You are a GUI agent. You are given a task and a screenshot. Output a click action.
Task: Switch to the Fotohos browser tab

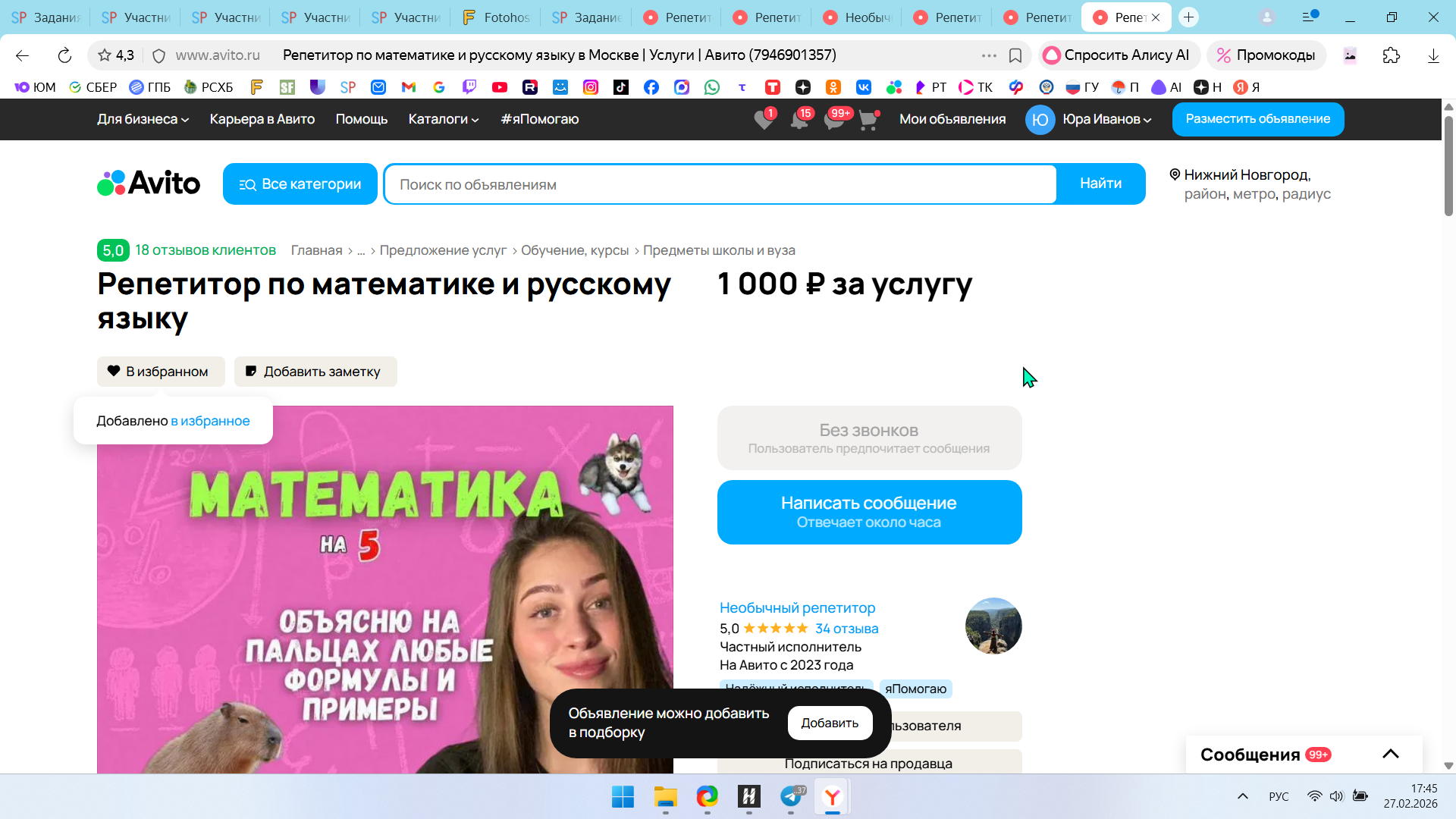[497, 17]
